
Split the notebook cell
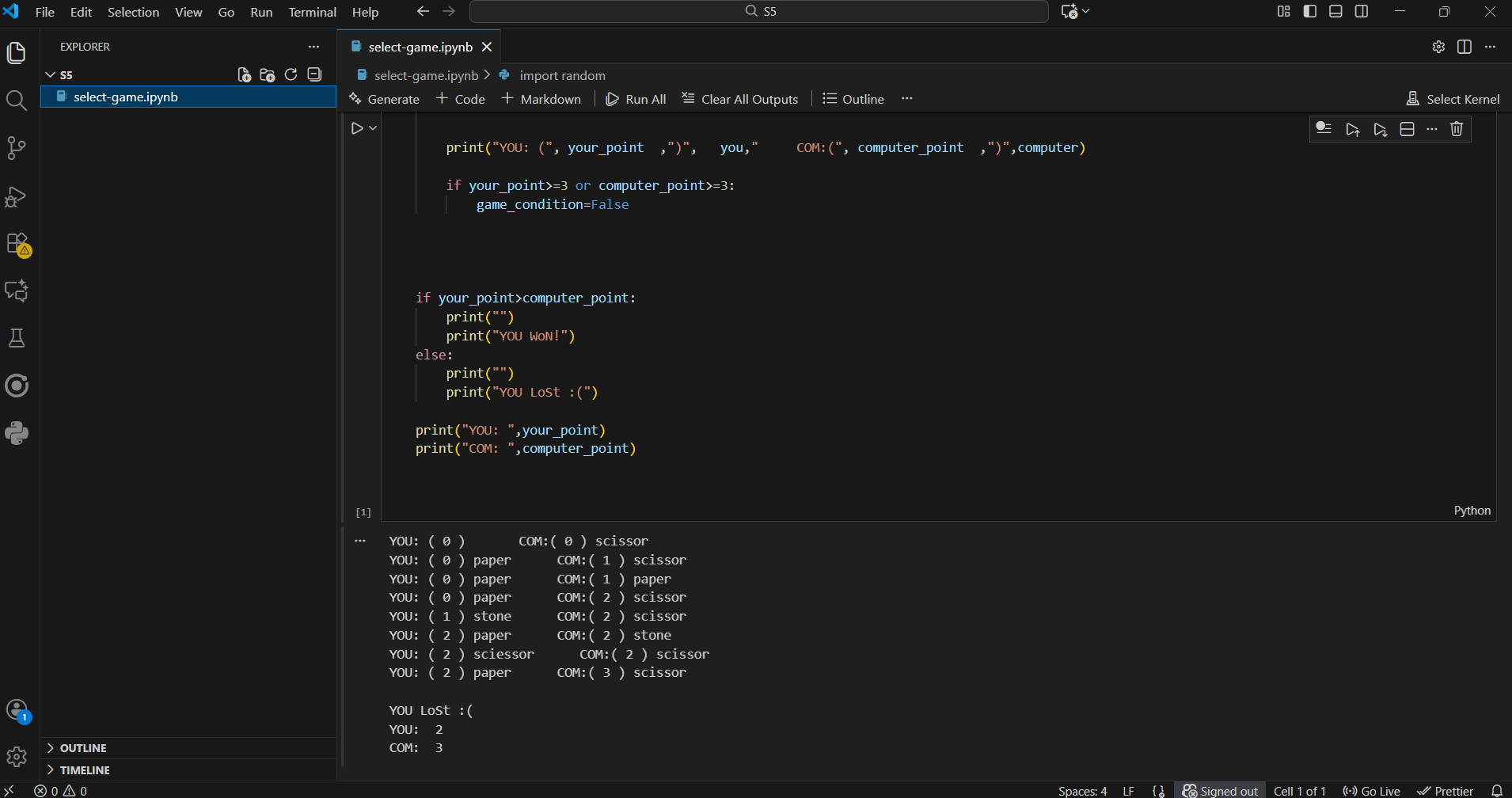point(1407,129)
